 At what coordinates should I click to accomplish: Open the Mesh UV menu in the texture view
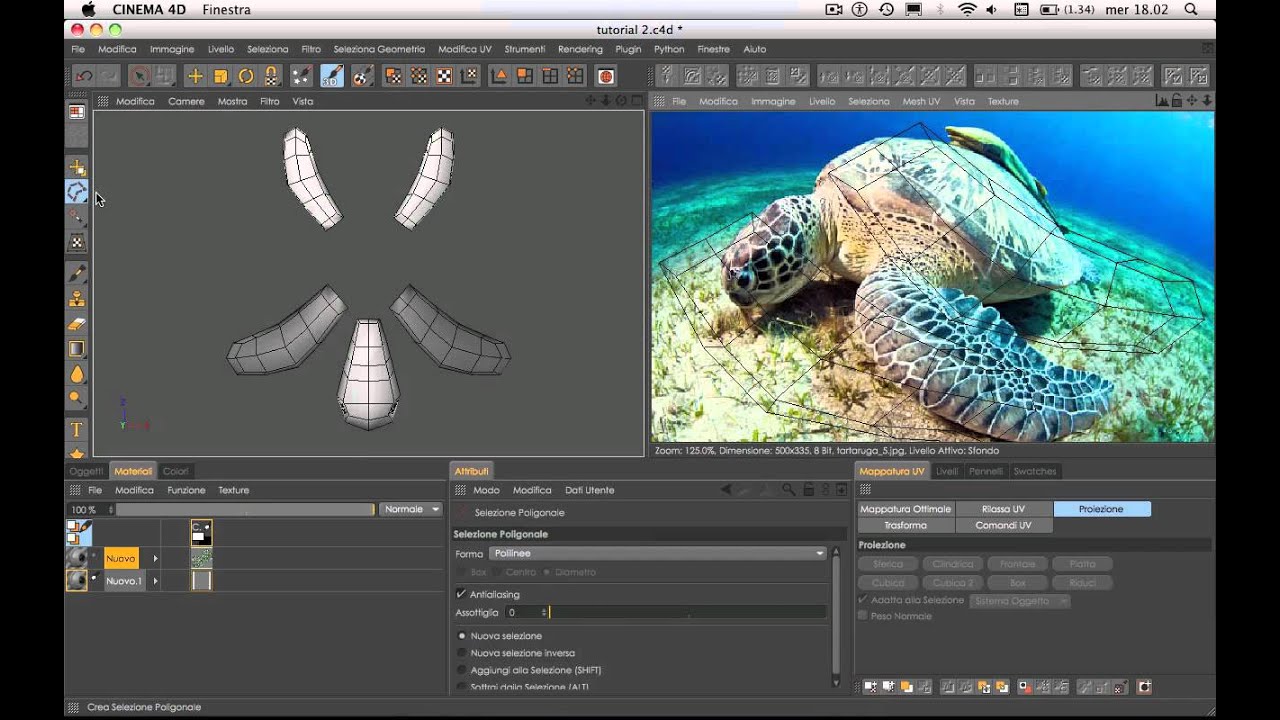(x=921, y=101)
